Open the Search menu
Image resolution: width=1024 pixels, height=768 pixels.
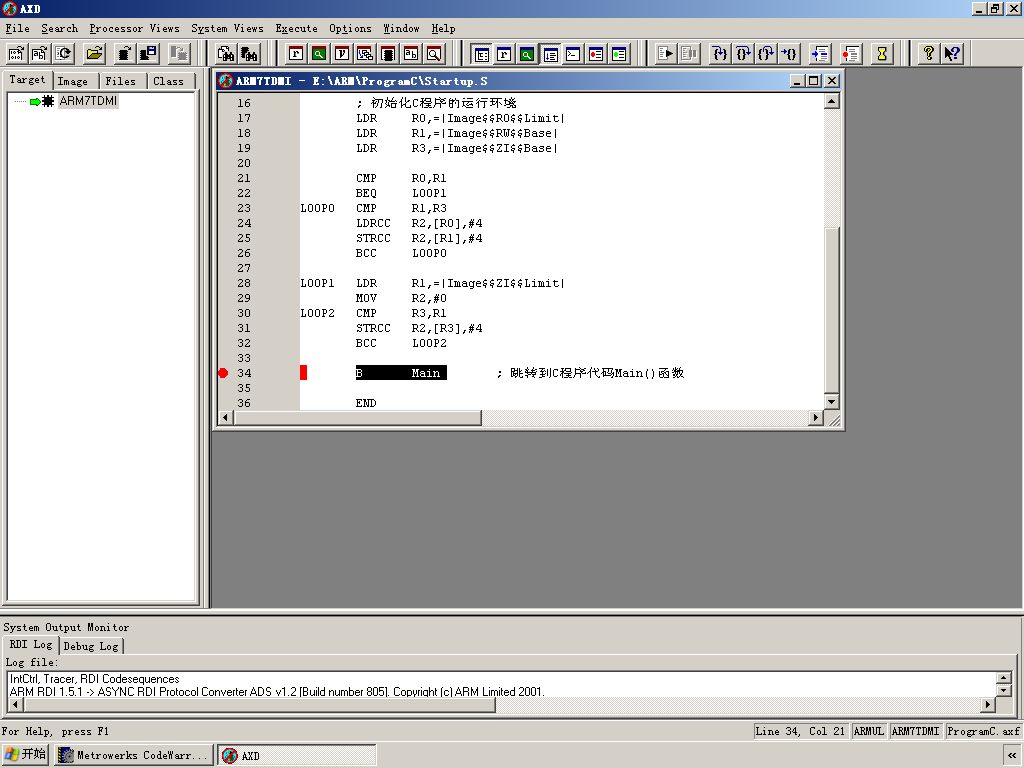(59, 29)
